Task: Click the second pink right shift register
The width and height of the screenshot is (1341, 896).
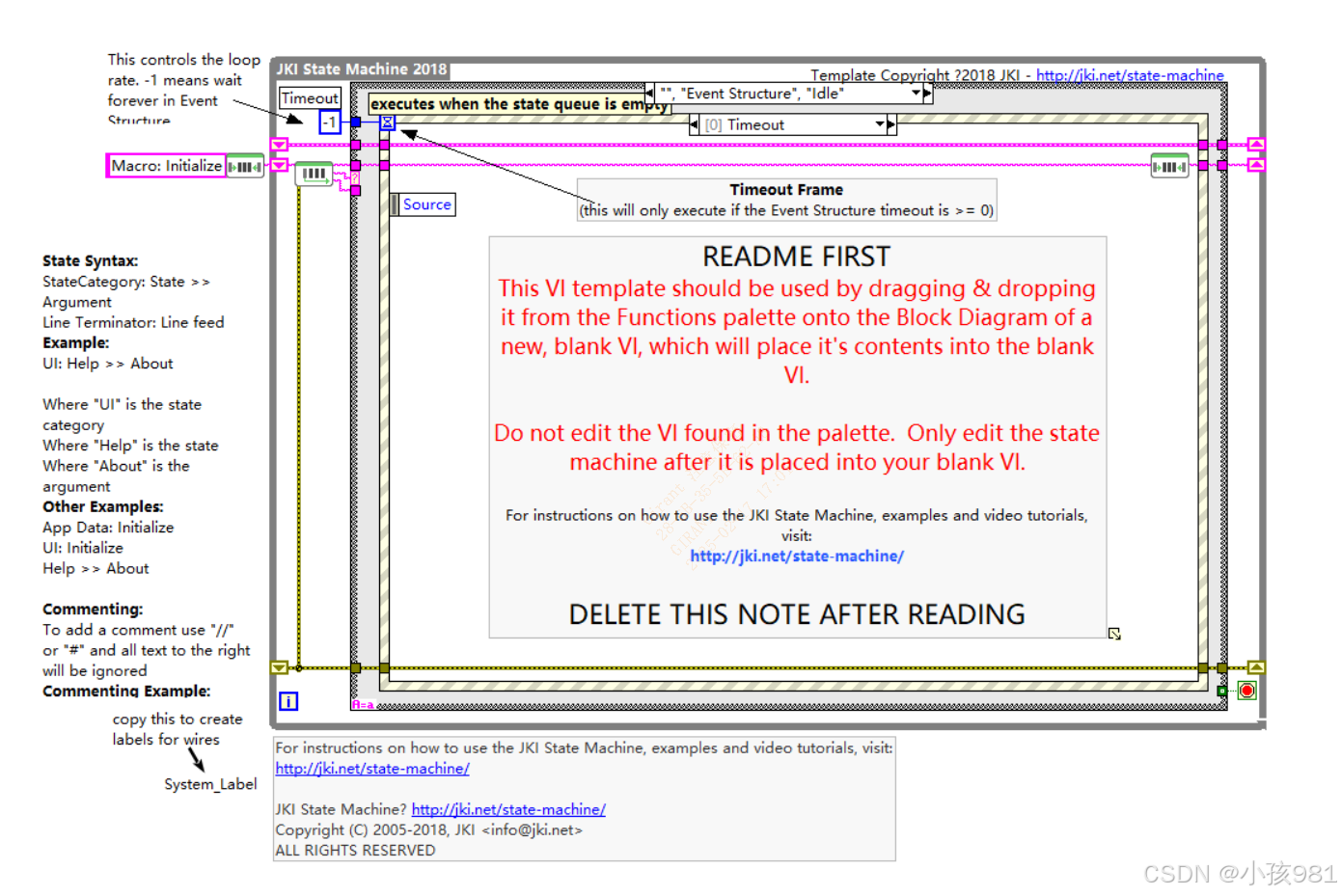Action: (1256, 165)
